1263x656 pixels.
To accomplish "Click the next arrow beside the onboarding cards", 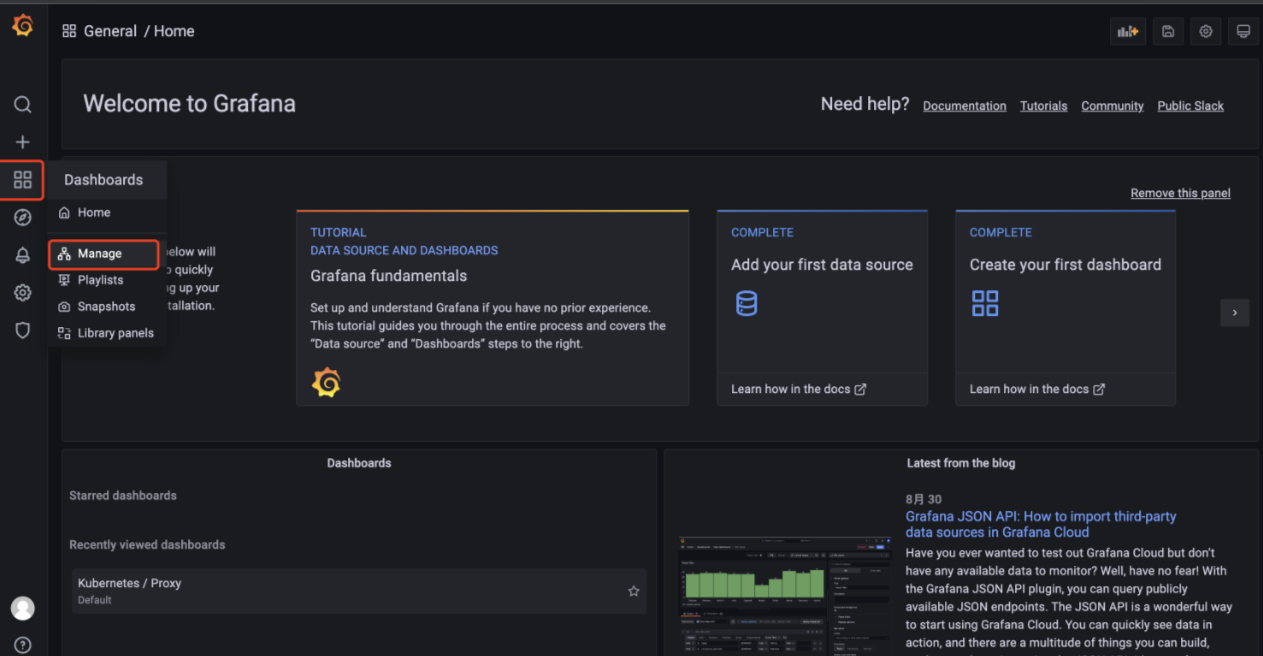I will pyautogui.click(x=1235, y=312).
